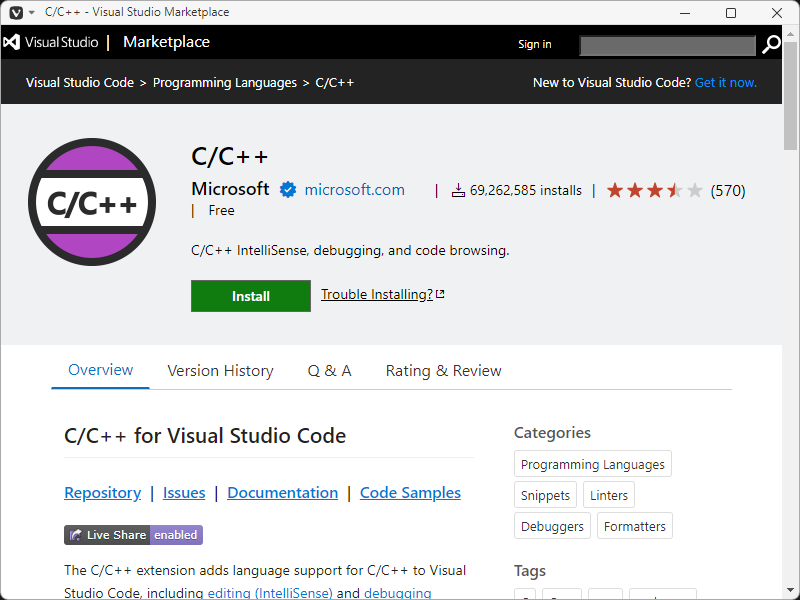Select the Rating & Review tab
This screenshot has width=800, height=600.
443,371
